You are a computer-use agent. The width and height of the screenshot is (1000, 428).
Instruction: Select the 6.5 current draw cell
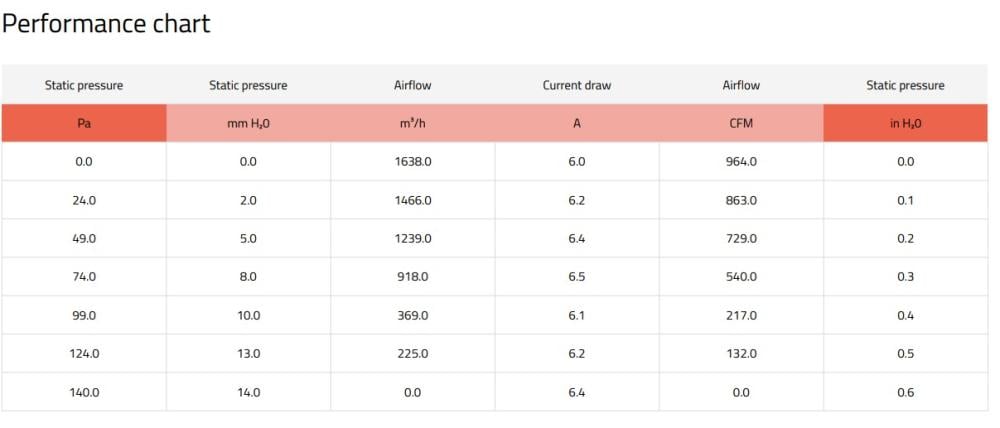(x=577, y=277)
